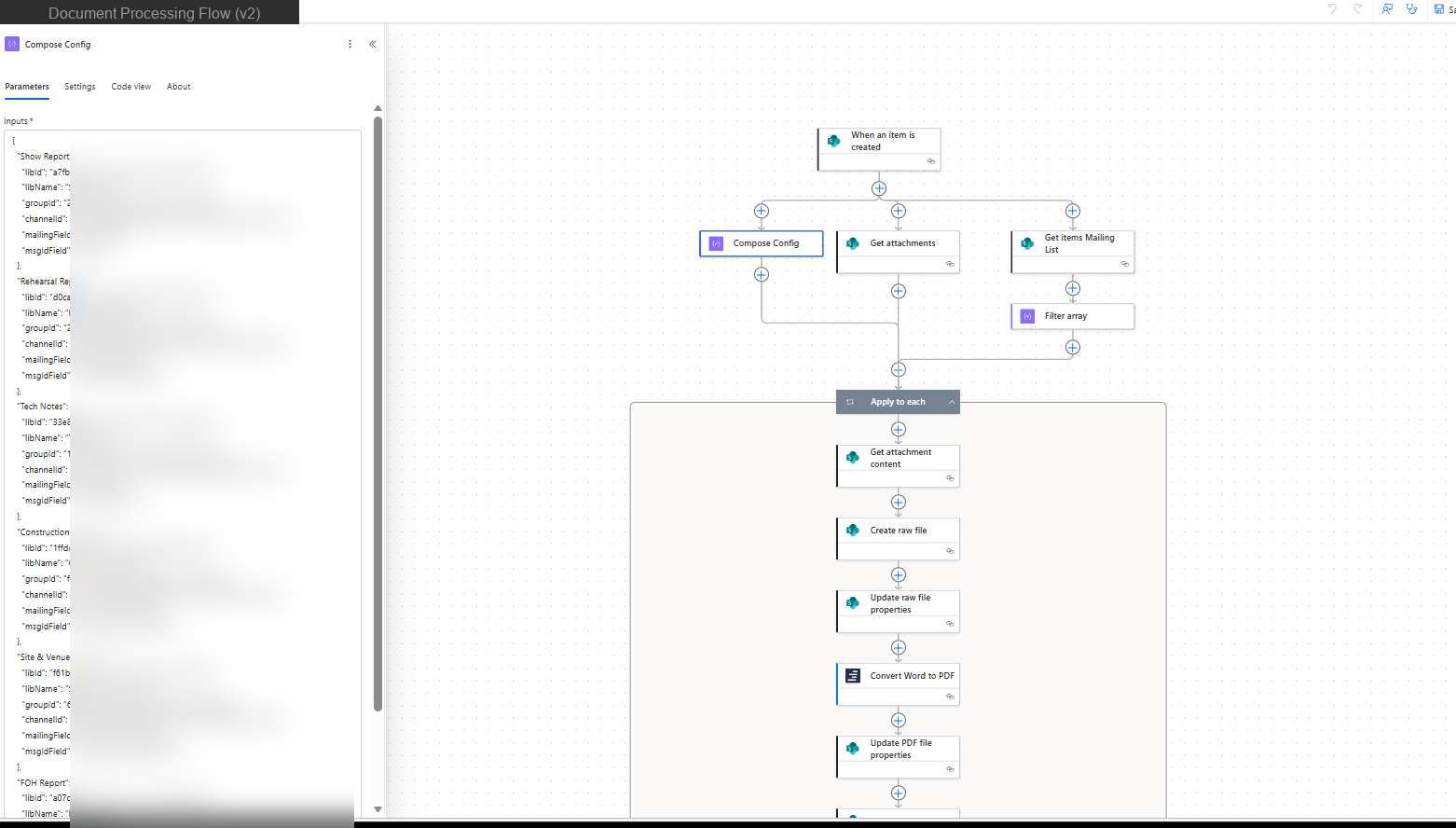Screen dimensions: 1456x828
Task: Click the SharePoint icon on When an item is created
Action: 837,141
